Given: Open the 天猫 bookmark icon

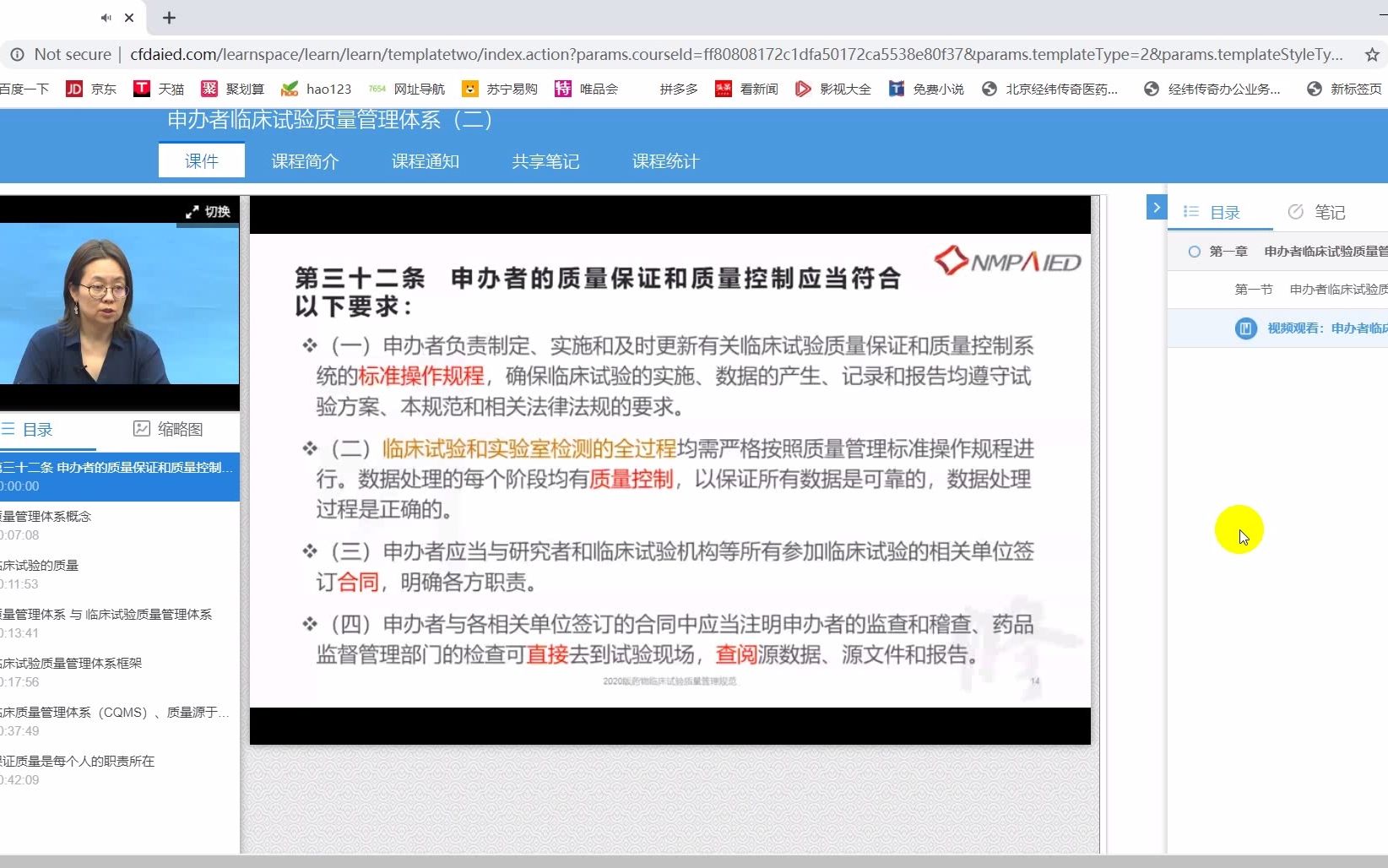Looking at the screenshot, I should pos(141,88).
